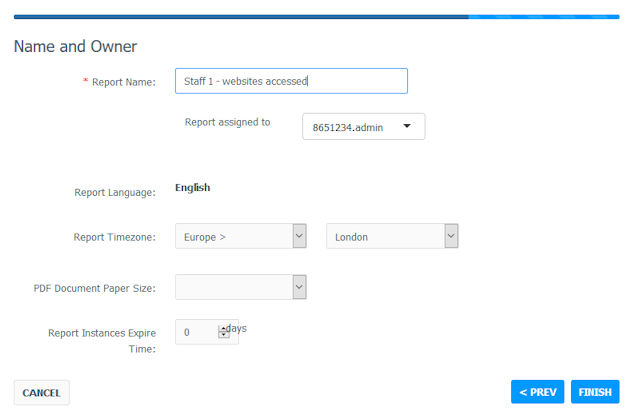Click the CANCEL button
The image size is (631, 415).
click(41, 392)
